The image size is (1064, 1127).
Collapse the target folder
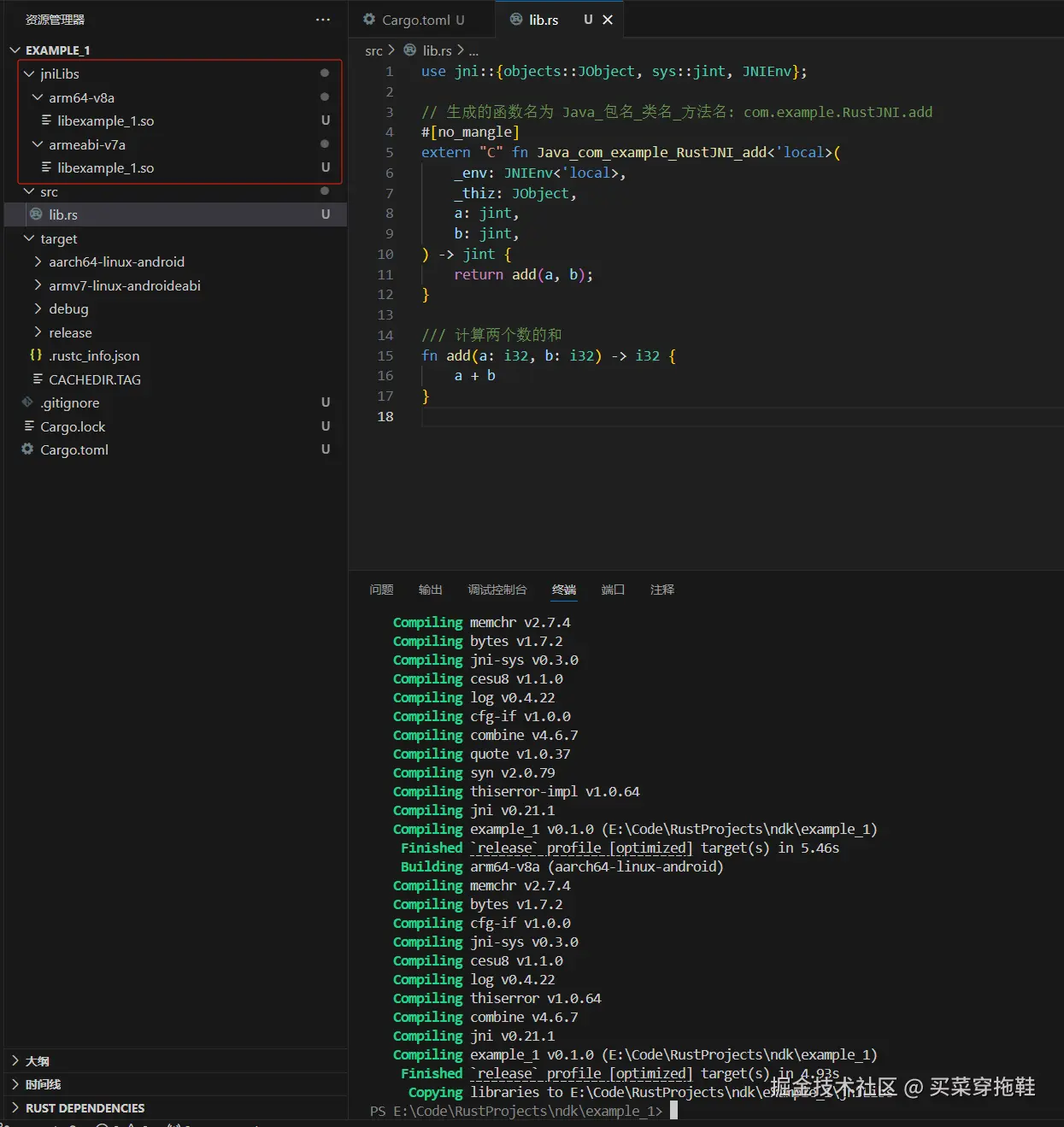pos(29,238)
